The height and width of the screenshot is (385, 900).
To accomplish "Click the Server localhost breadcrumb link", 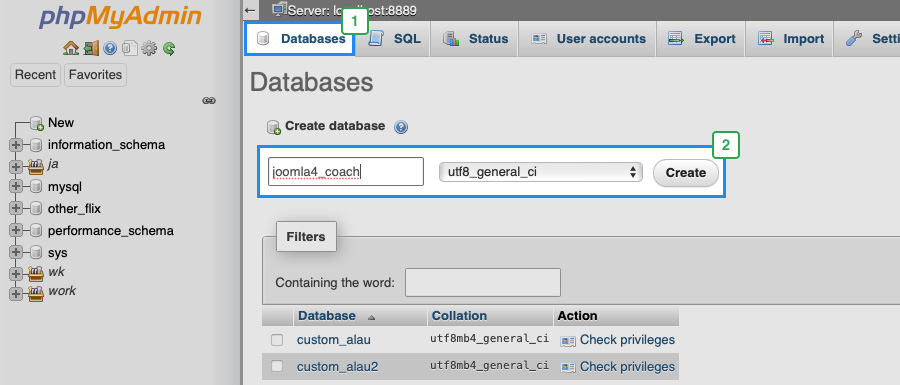I will pos(352,10).
